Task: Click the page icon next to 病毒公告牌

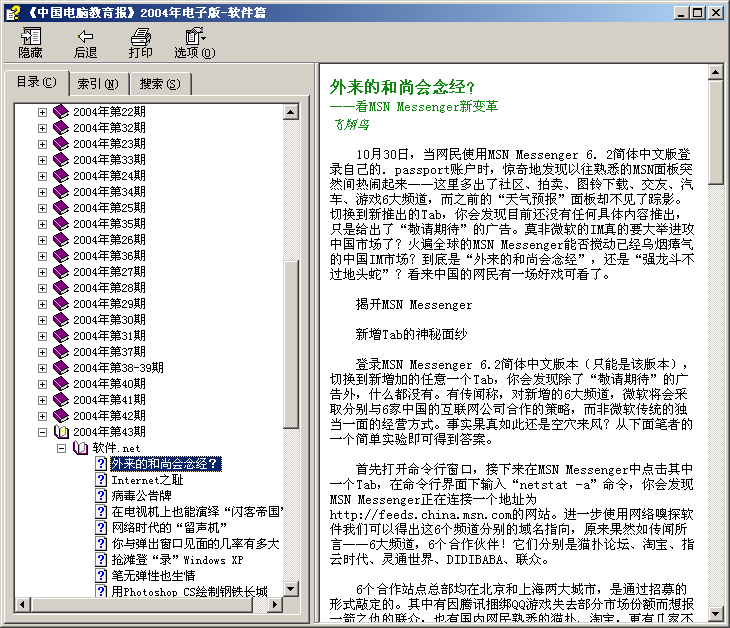Action: [101, 496]
